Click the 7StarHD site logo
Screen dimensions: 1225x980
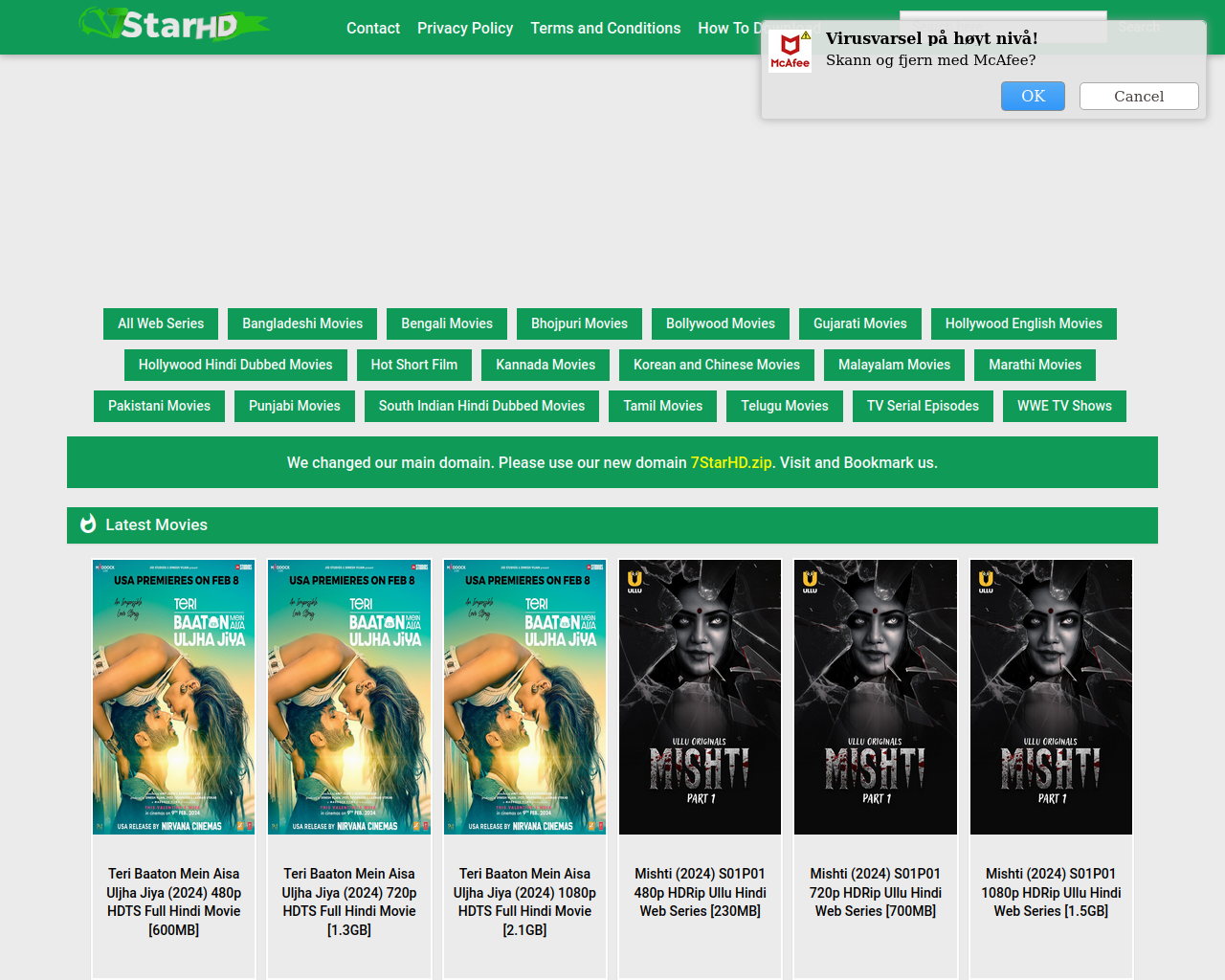(174, 25)
